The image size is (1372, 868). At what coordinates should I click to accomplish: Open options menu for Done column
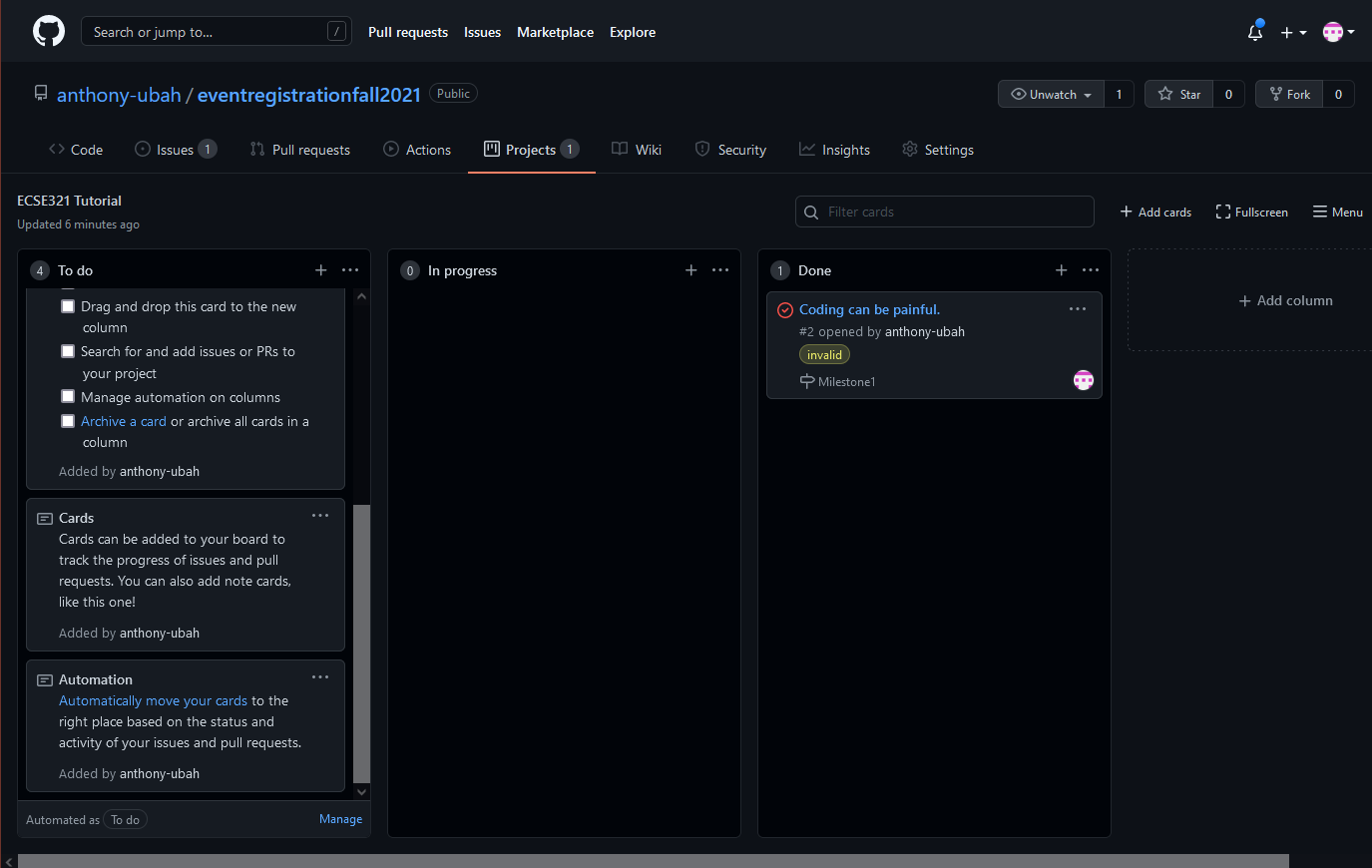(x=1091, y=270)
